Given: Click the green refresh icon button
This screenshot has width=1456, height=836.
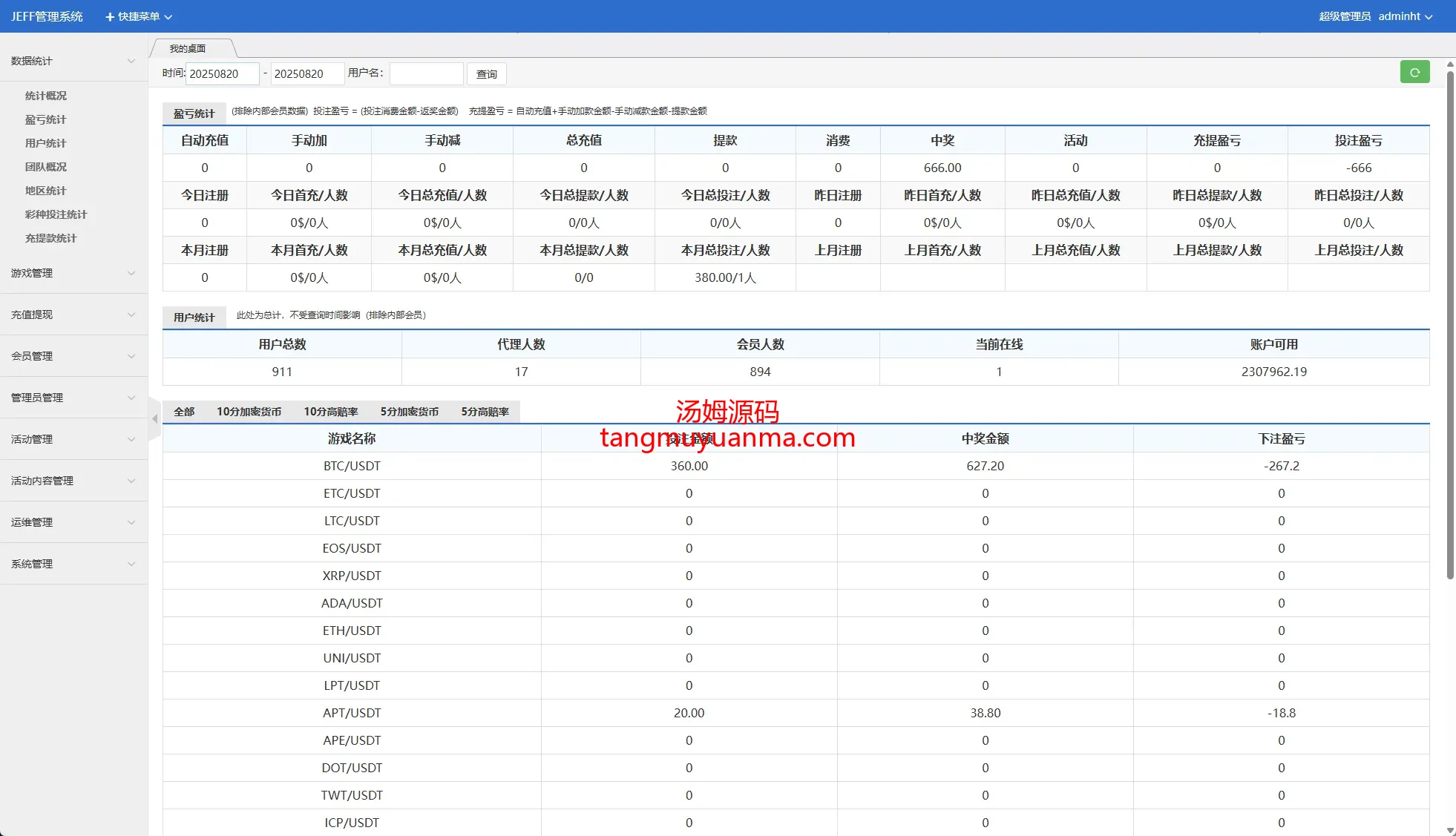Looking at the screenshot, I should [x=1414, y=73].
